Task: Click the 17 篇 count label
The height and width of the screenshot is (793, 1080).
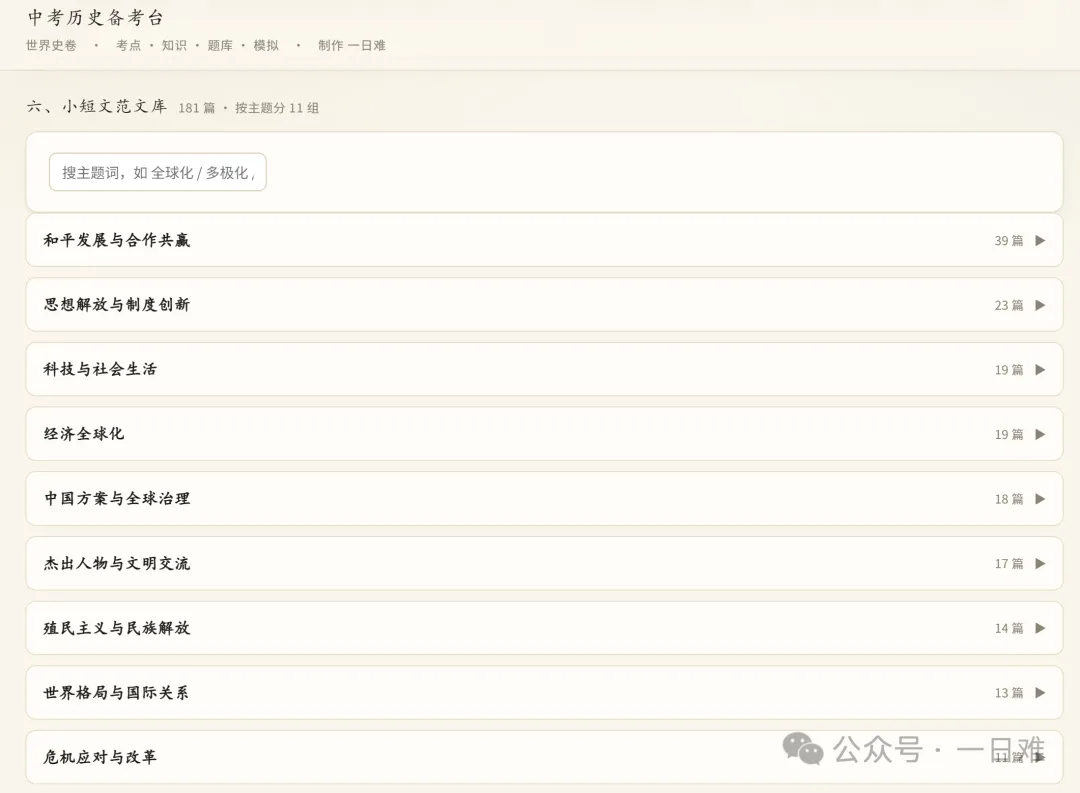Action: click(x=1009, y=564)
